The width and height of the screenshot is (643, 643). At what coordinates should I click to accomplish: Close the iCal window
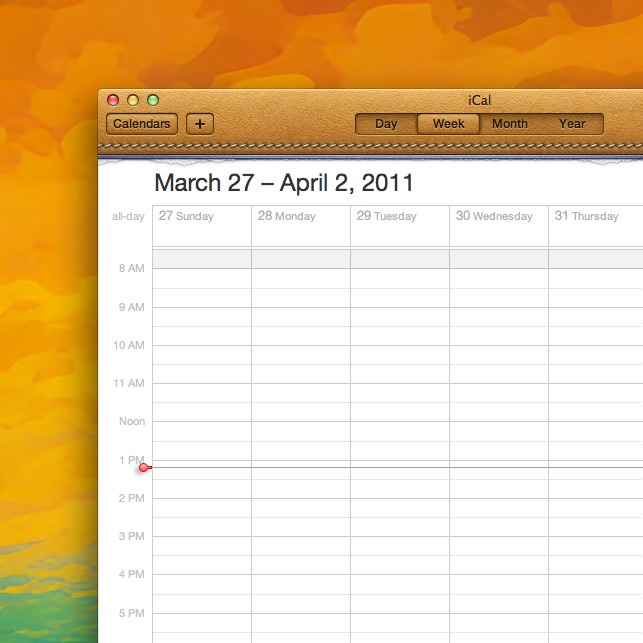[113, 100]
